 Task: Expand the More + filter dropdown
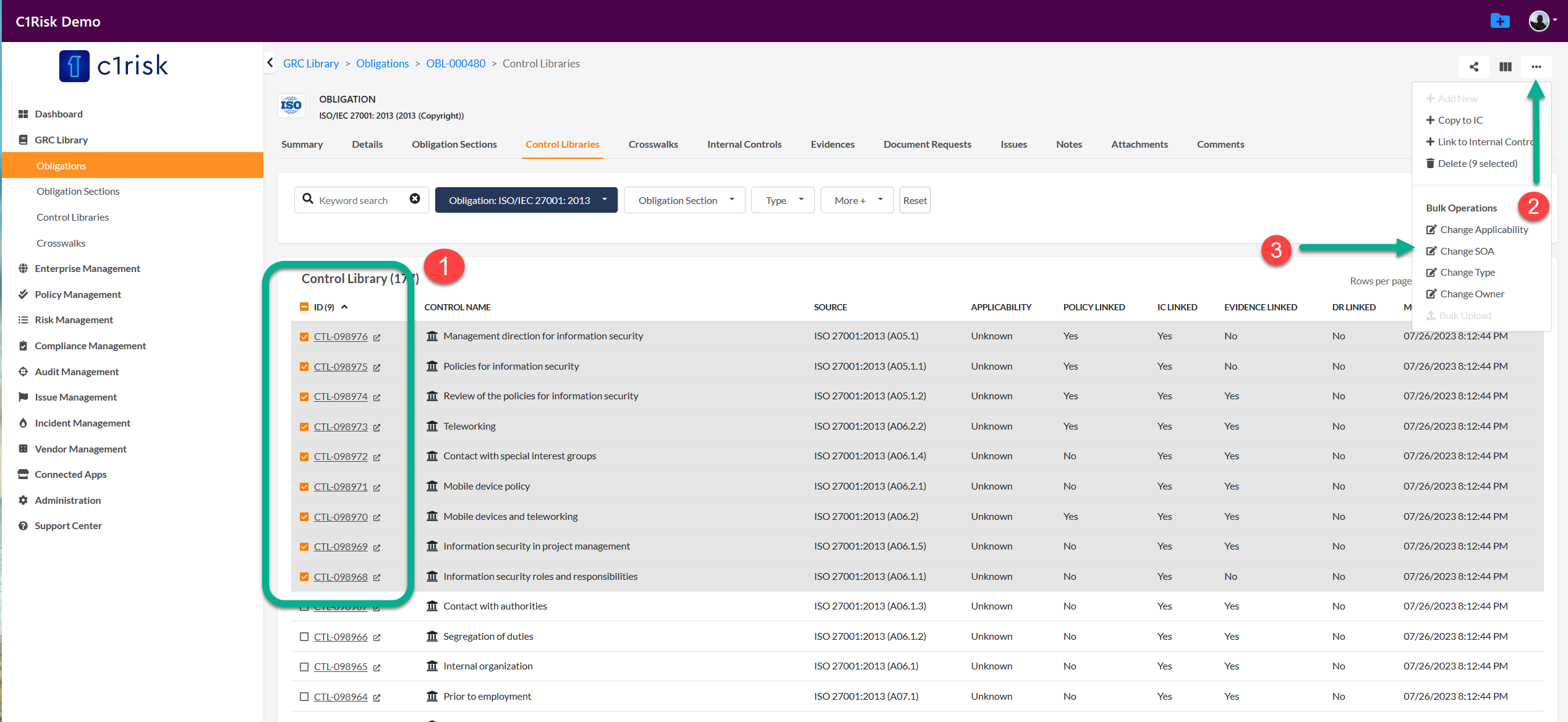pos(857,200)
